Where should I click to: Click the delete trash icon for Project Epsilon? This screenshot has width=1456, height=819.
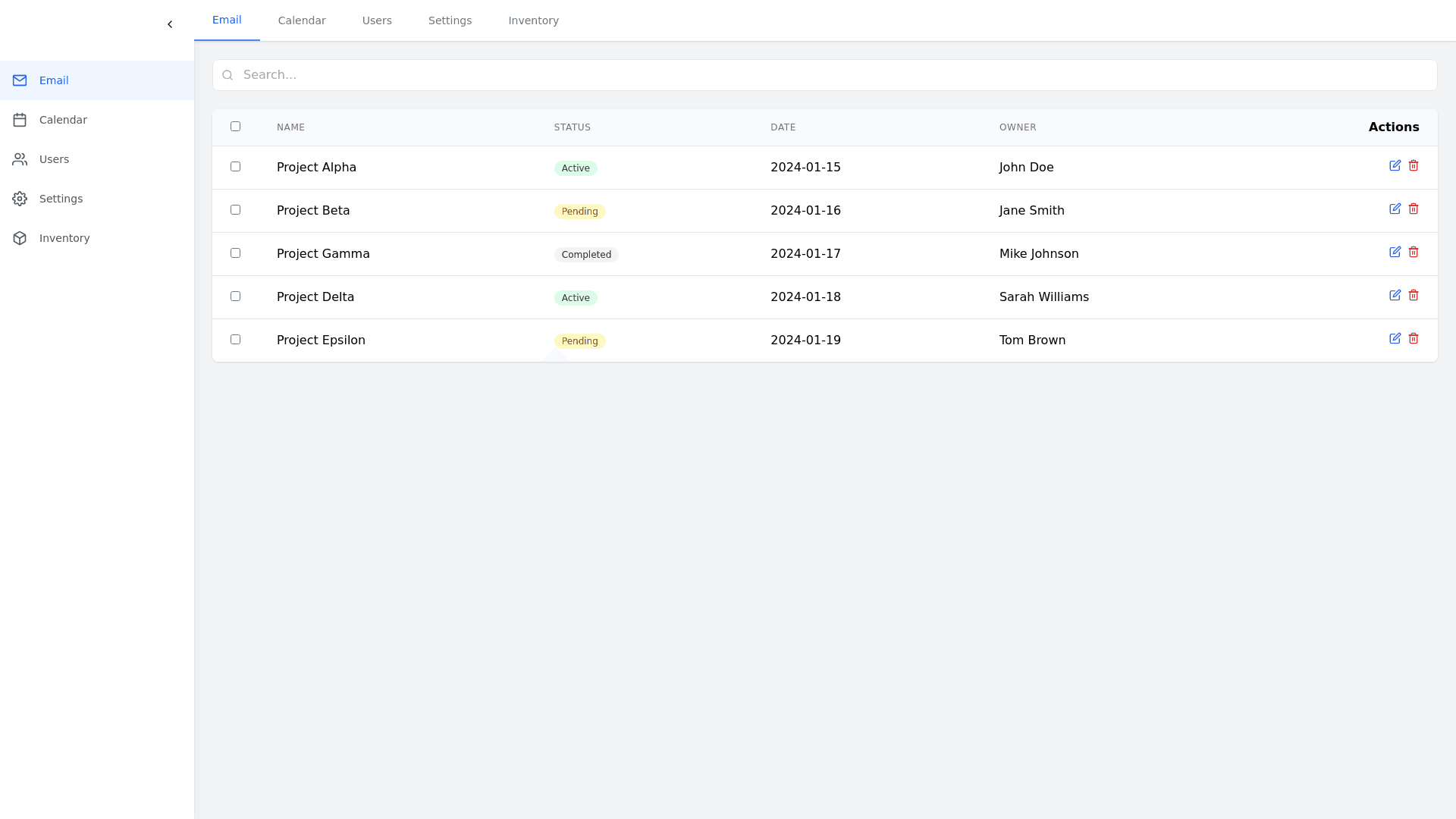tap(1414, 338)
